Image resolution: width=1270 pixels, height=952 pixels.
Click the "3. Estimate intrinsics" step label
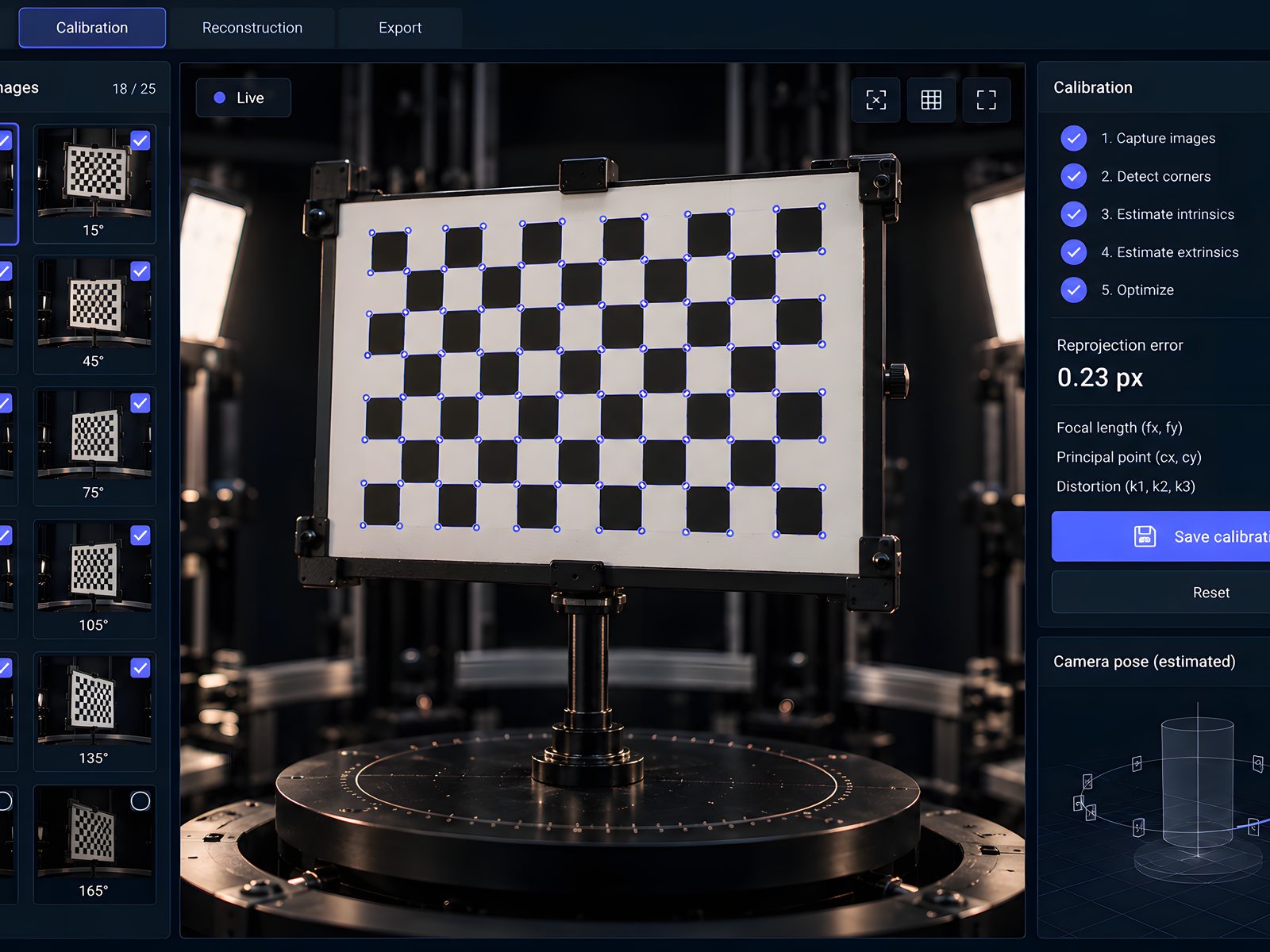pos(1168,214)
